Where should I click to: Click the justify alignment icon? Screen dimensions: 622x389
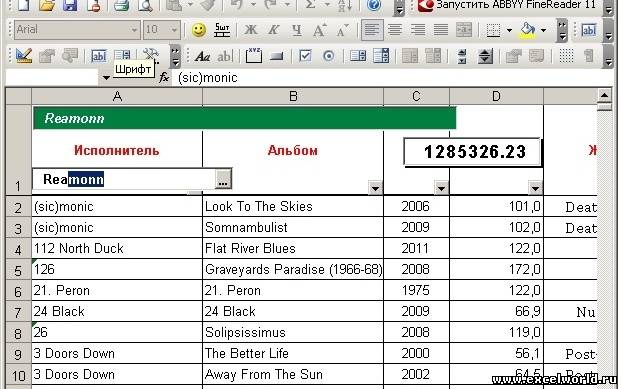tap(441, 30)
